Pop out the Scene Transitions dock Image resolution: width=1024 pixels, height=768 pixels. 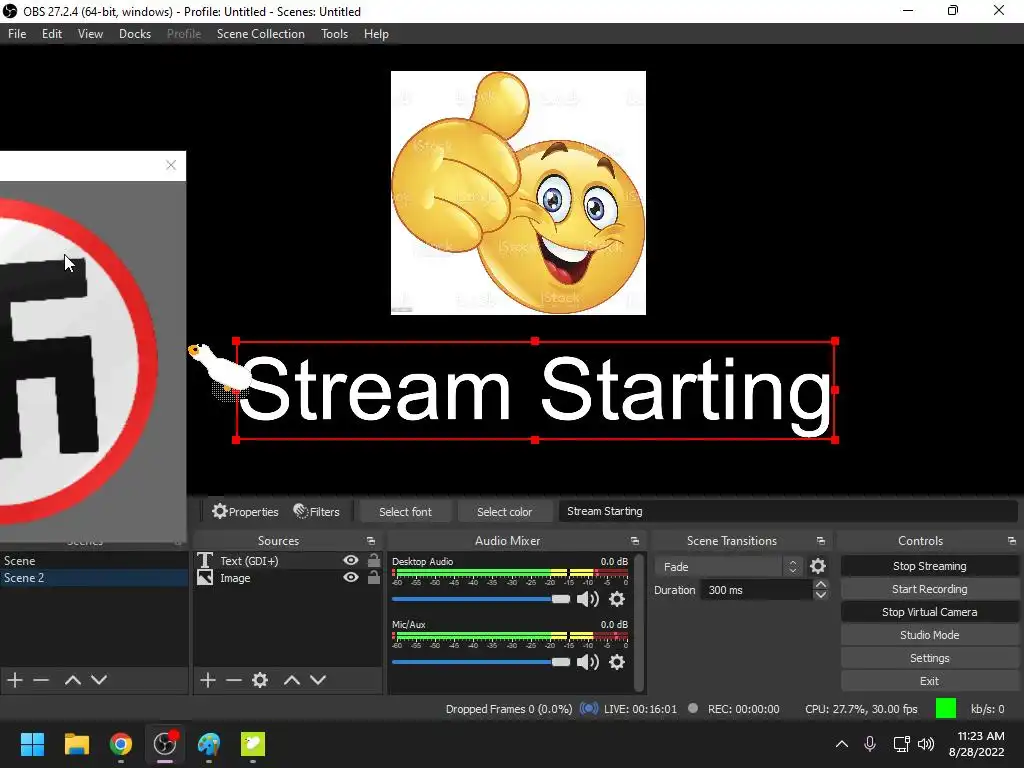[821, 541]
